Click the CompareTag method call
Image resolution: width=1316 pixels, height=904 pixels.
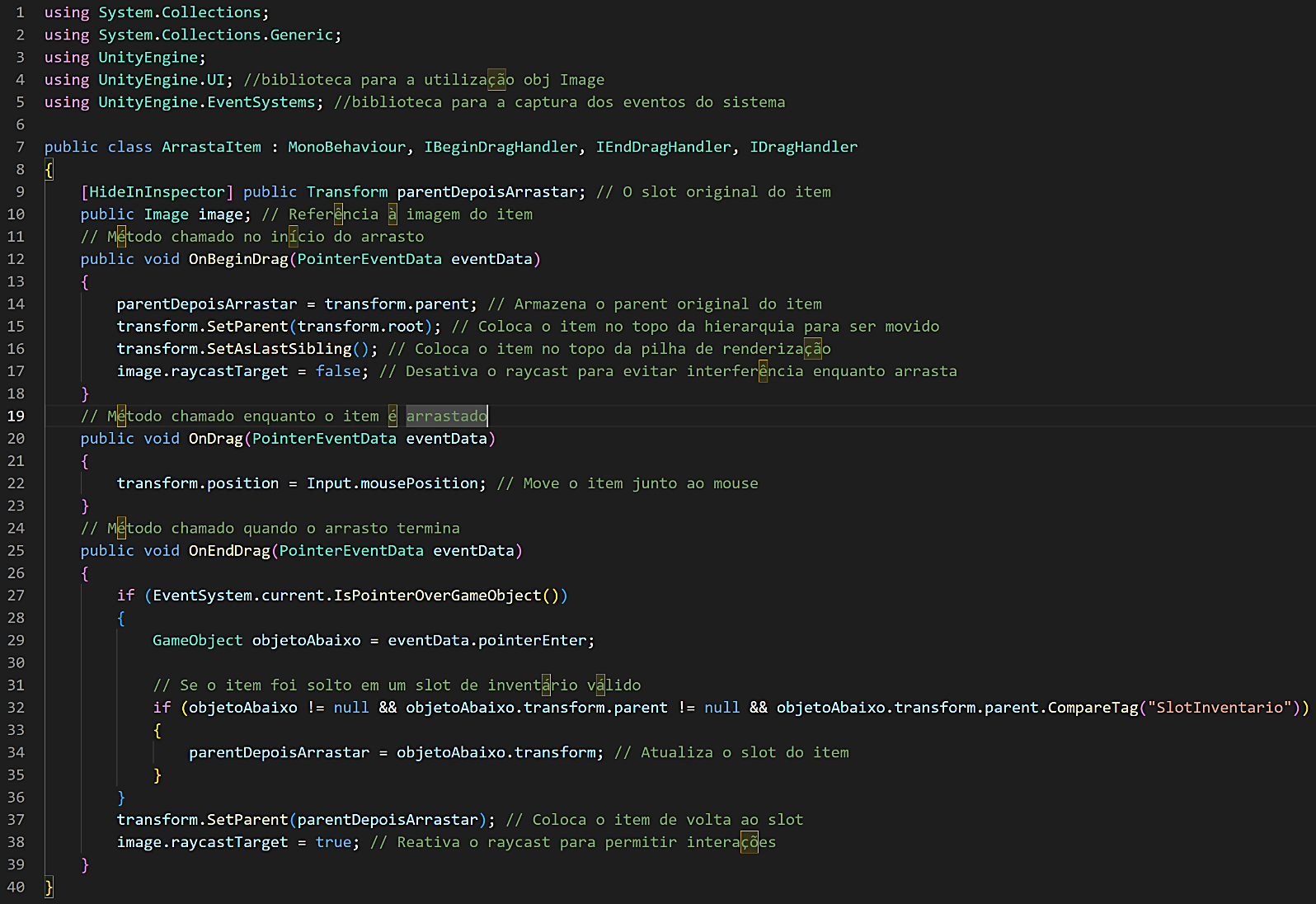1093,708
